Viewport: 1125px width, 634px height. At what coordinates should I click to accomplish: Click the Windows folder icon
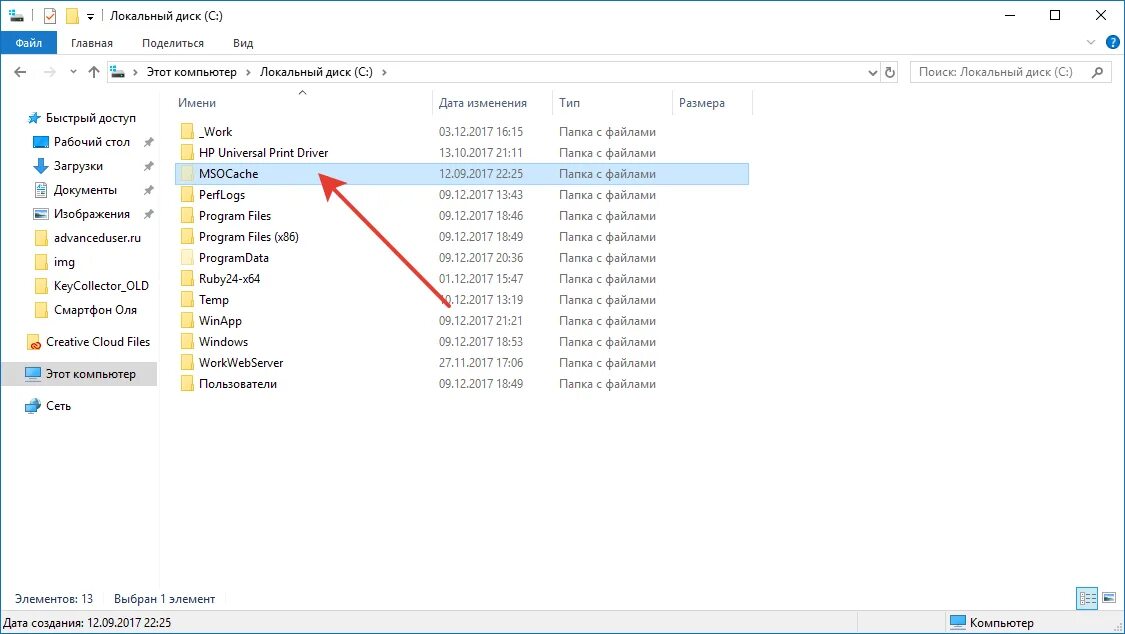pos(187,341)
